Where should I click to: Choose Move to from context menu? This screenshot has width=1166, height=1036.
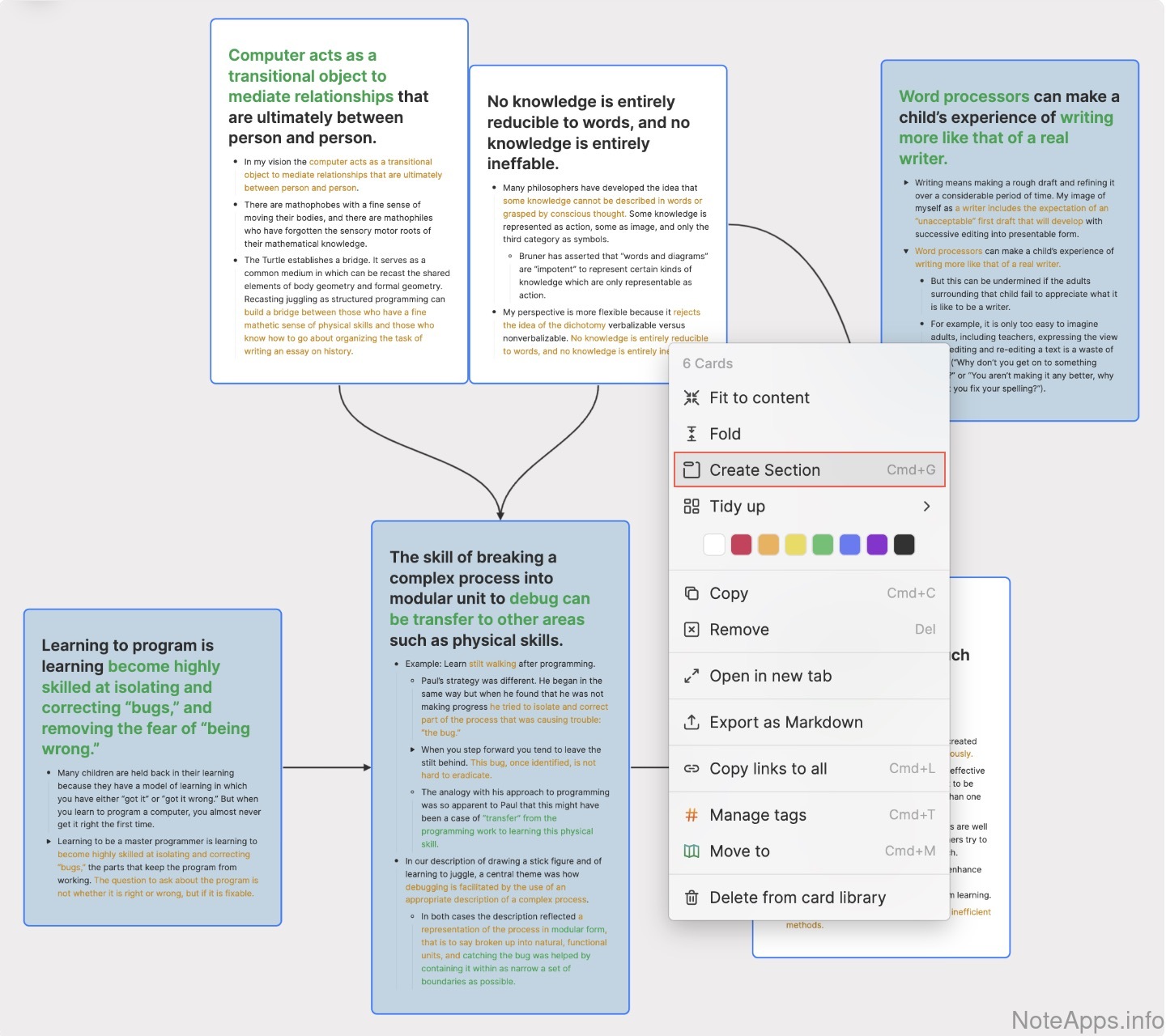739,851
